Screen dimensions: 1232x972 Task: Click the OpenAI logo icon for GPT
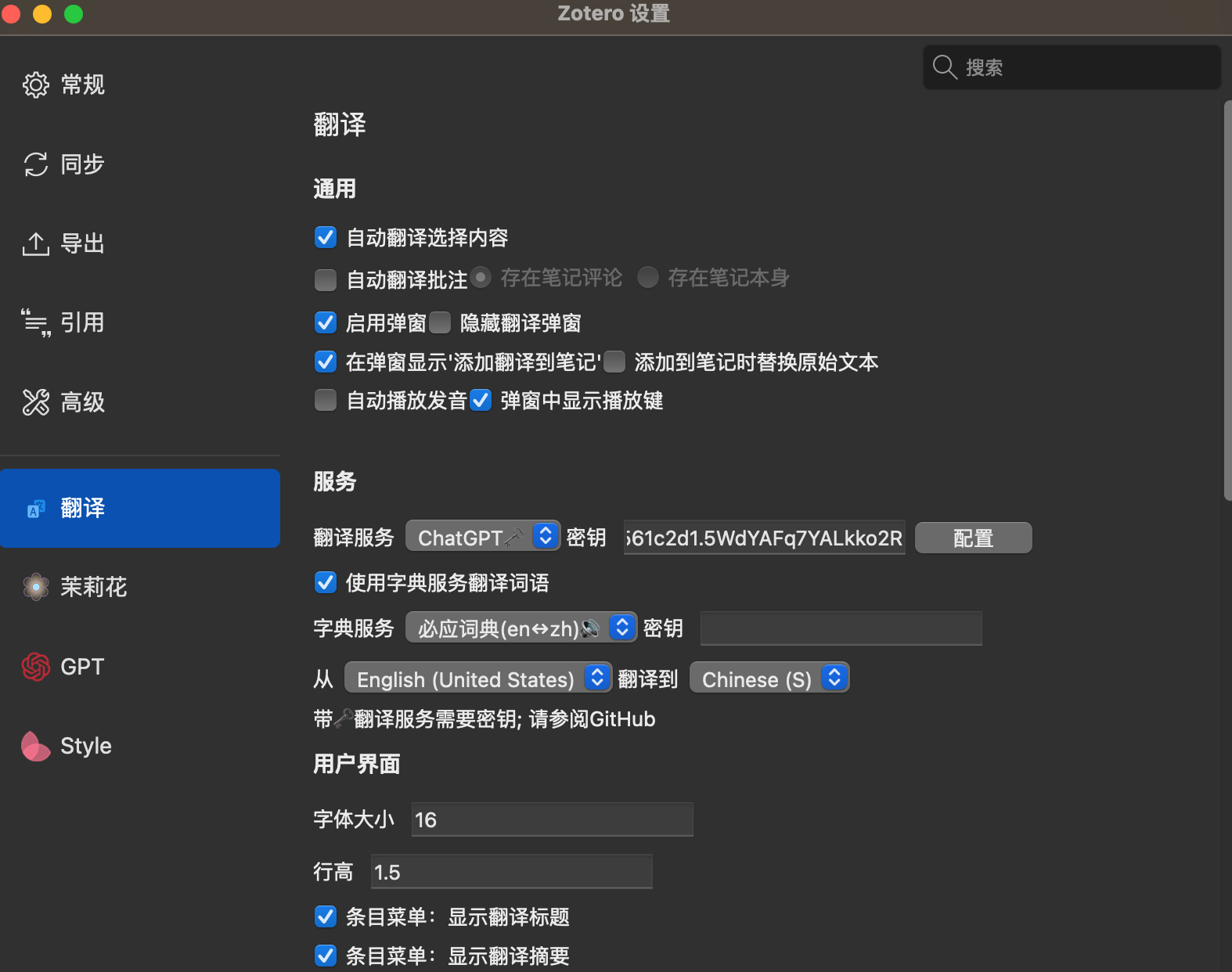36,667
